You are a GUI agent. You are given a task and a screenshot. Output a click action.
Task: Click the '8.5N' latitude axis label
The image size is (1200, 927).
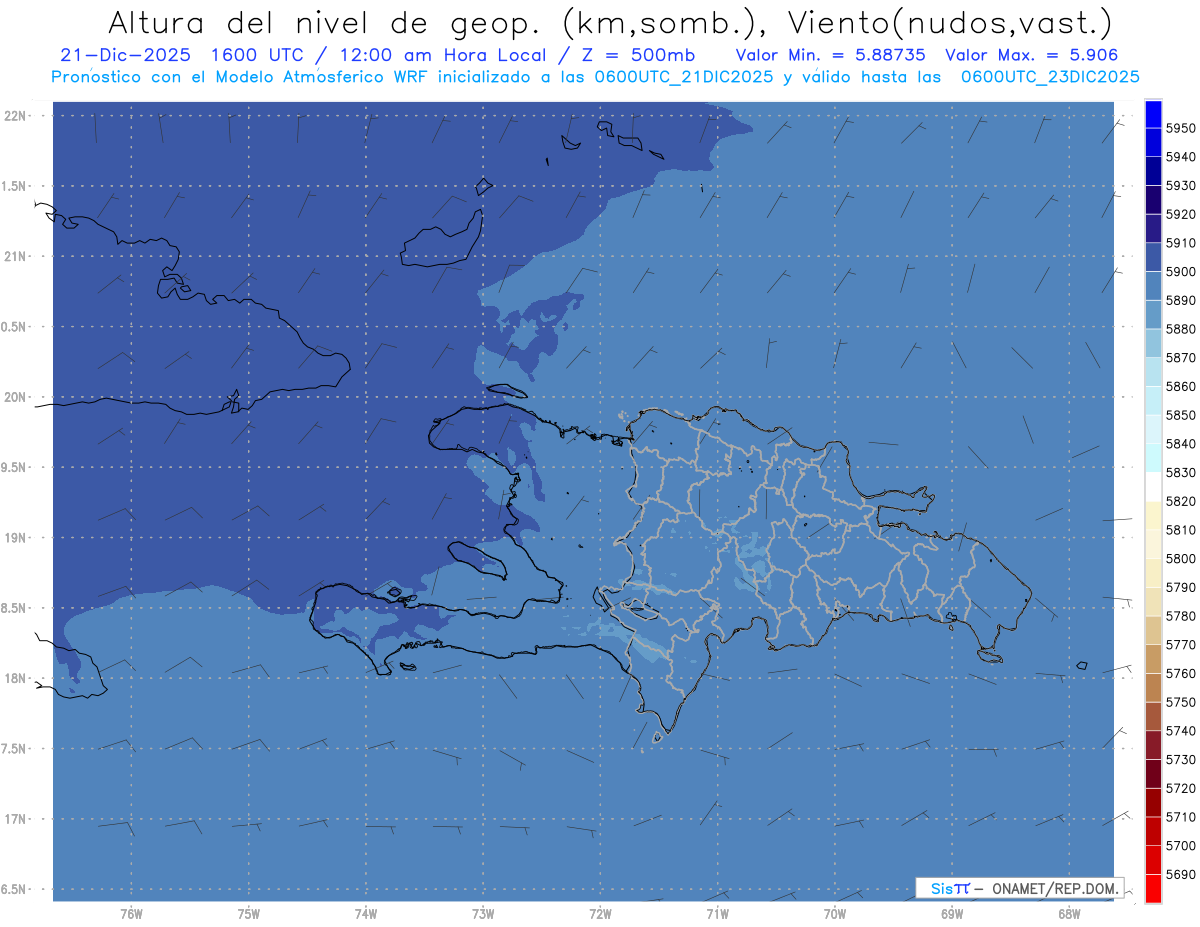(15, 608)
